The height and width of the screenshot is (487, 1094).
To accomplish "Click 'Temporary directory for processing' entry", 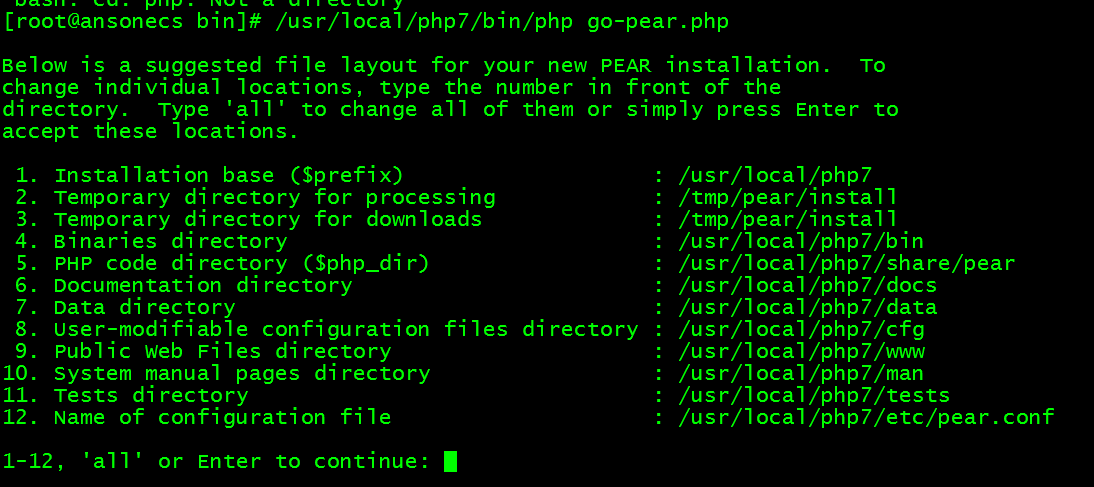I will point(274,197).
